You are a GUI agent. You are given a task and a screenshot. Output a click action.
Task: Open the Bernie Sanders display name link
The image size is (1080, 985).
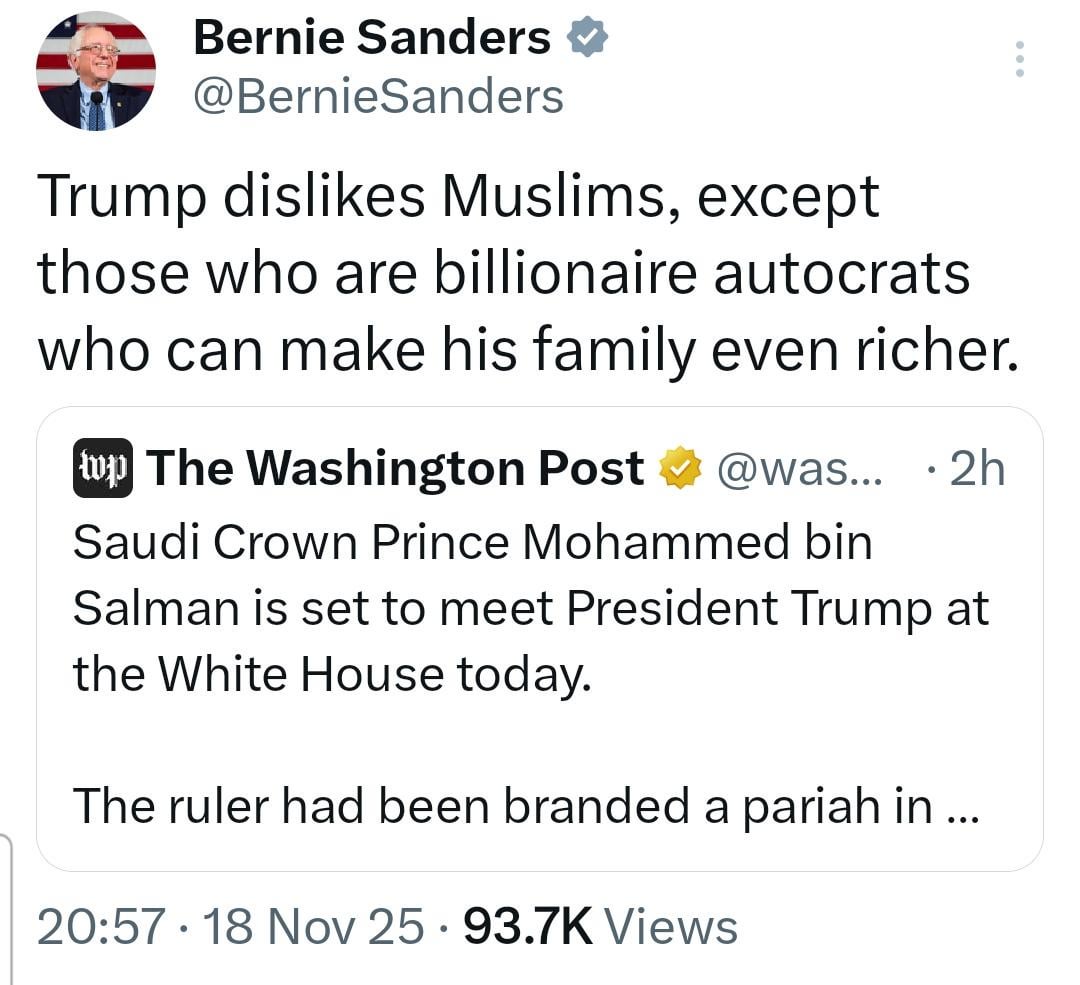click(371, 38)
